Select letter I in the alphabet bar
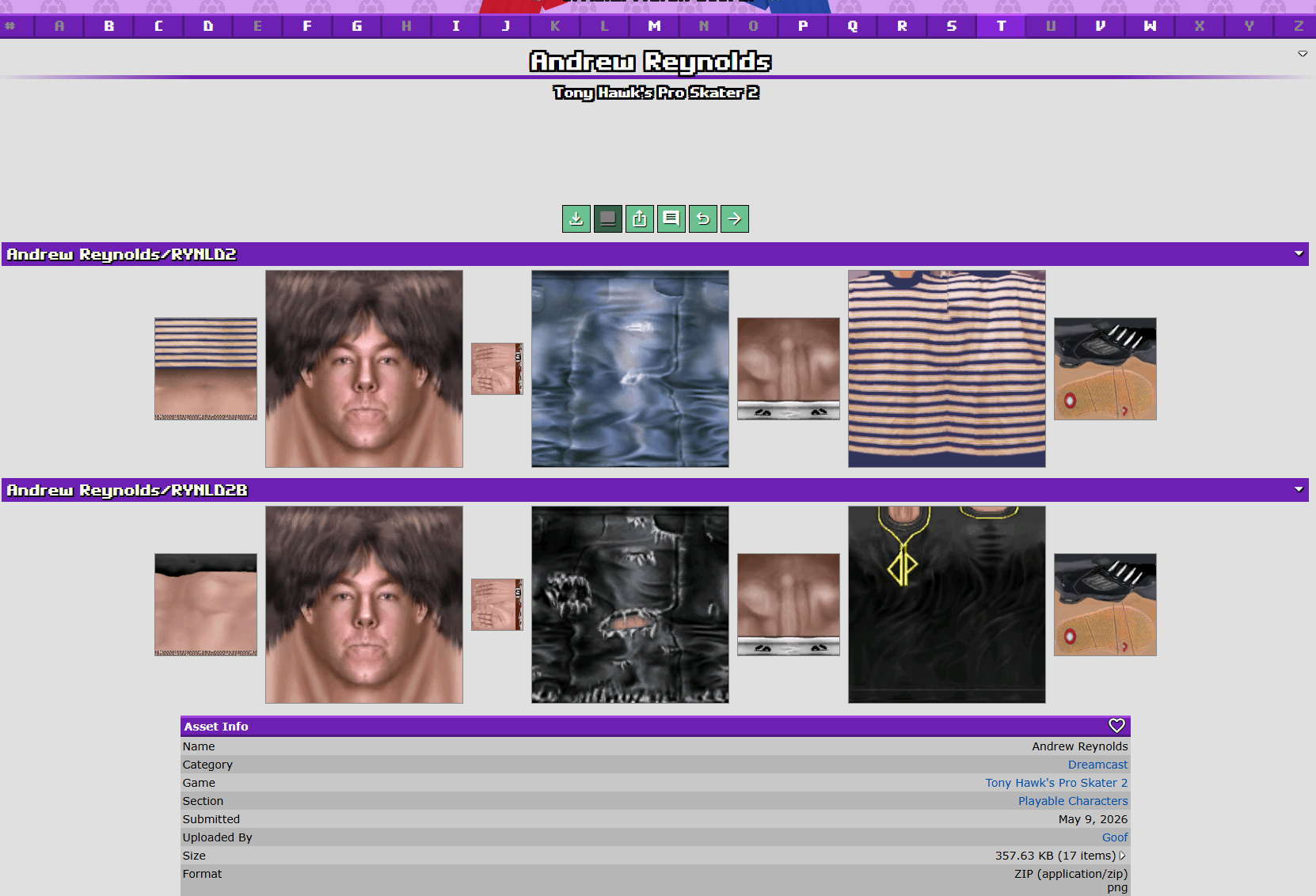Image resolution: width=1316 pixels, height=896 pixels. coord(456,26)
